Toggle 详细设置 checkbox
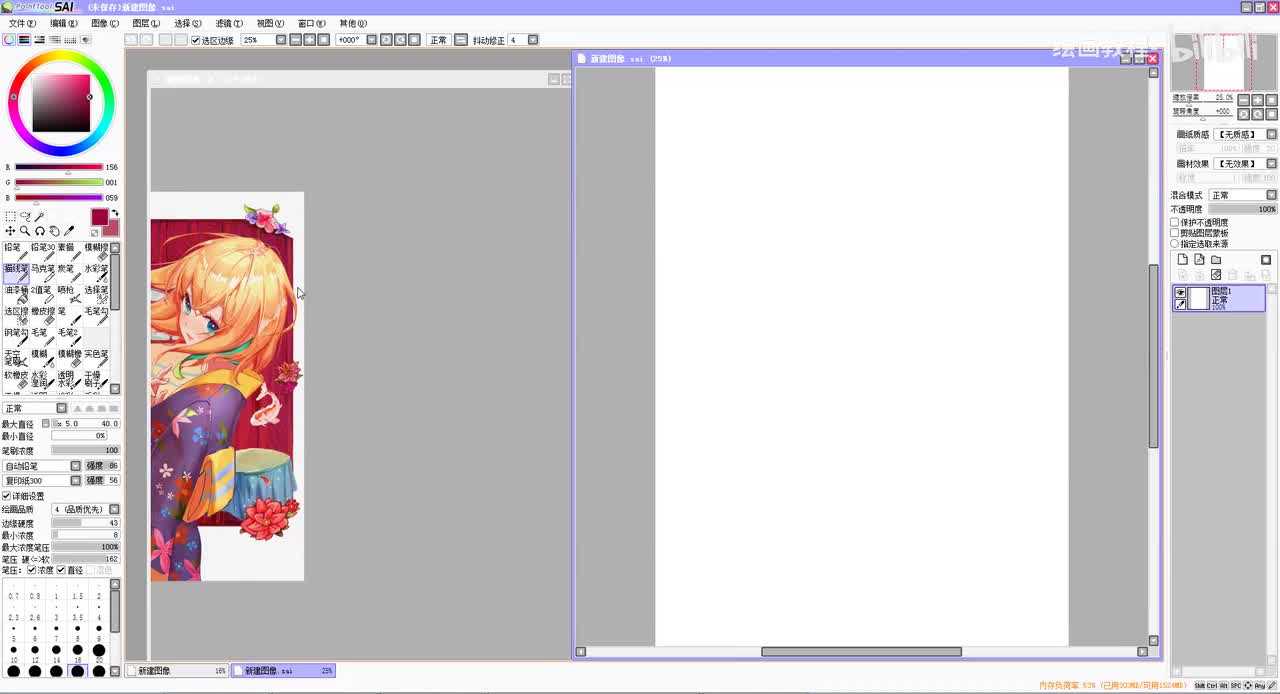 pyautogui.click(x=6, y=496)
